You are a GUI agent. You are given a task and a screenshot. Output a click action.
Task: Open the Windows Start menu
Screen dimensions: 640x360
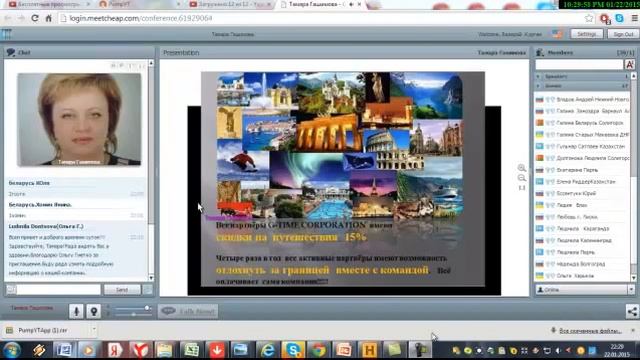(x=12, y=350)
